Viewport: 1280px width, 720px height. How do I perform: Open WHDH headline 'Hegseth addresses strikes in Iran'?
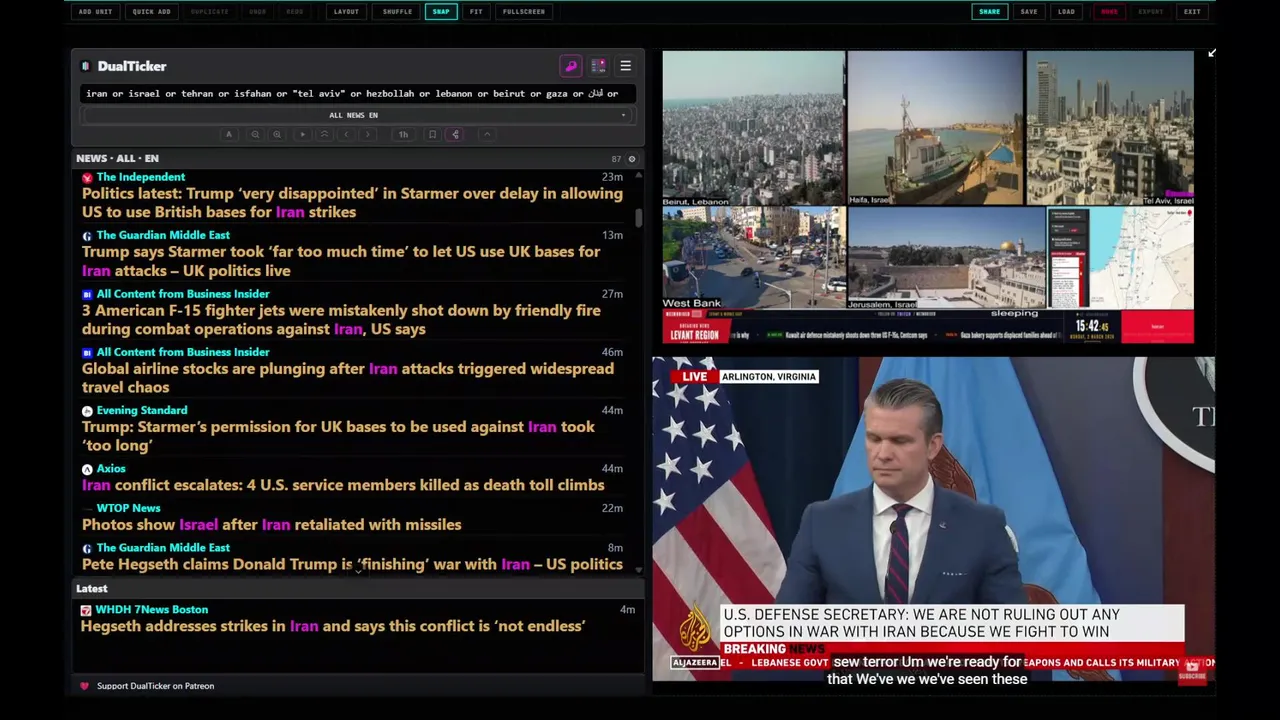click(333, 626)
